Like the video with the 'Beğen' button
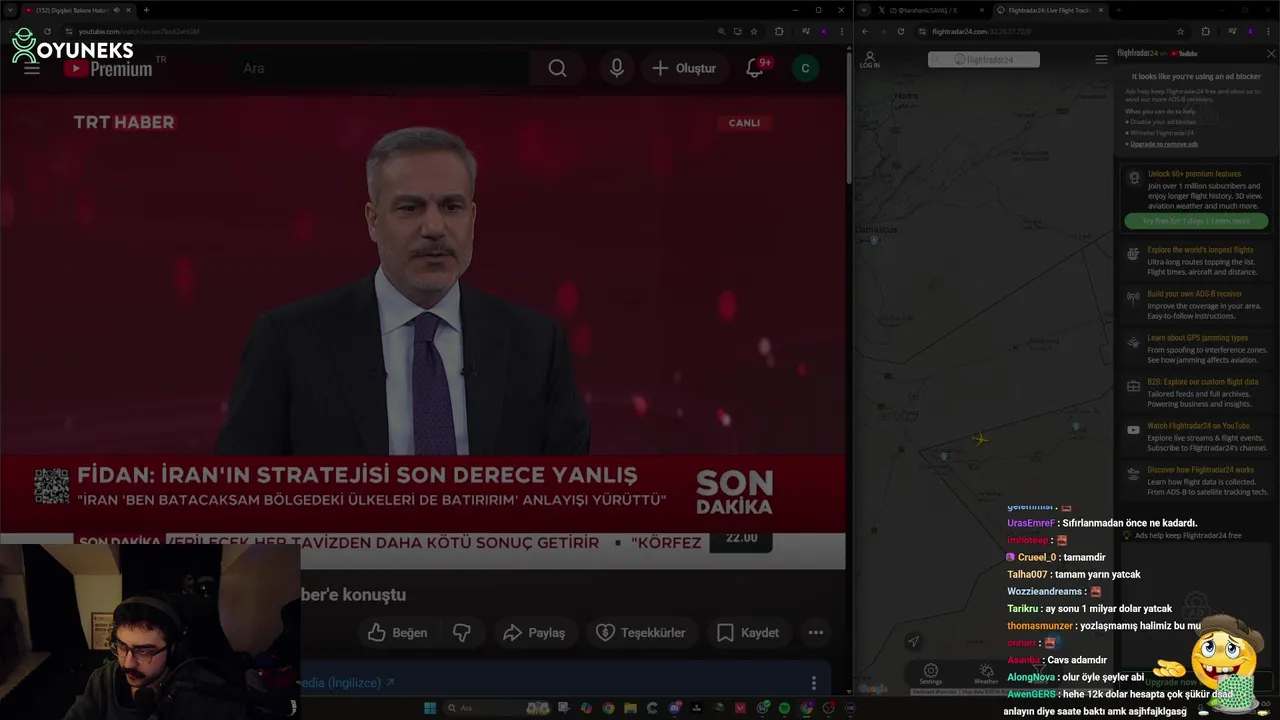This screenshot has height=720, width=1280. 398,632
